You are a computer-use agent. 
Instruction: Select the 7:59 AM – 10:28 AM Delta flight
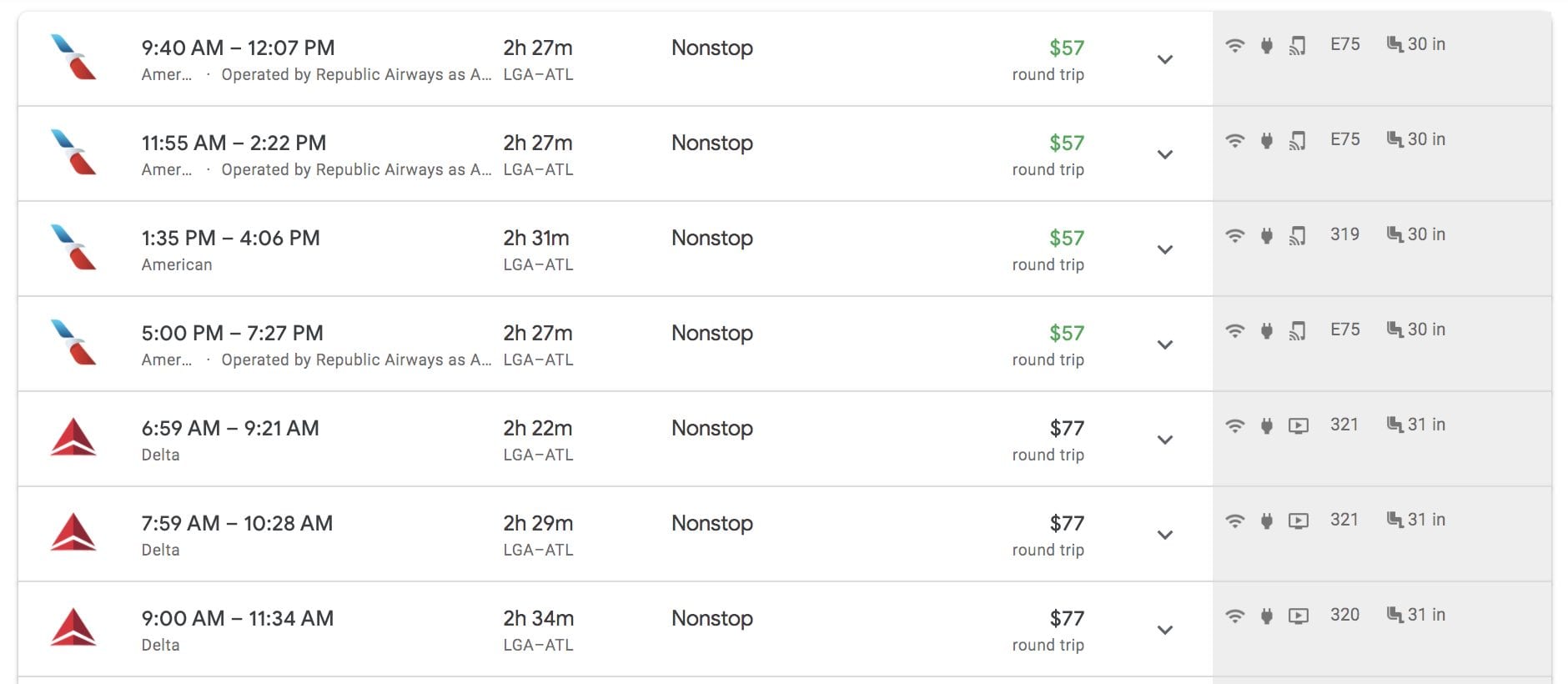click(616, 534)
